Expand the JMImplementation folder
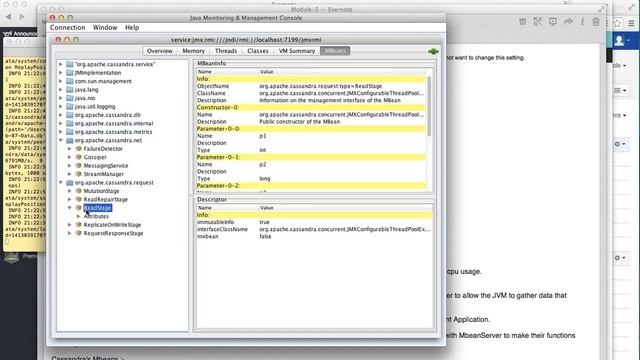This screenshot has height=360, width=640. click(61, 73)
